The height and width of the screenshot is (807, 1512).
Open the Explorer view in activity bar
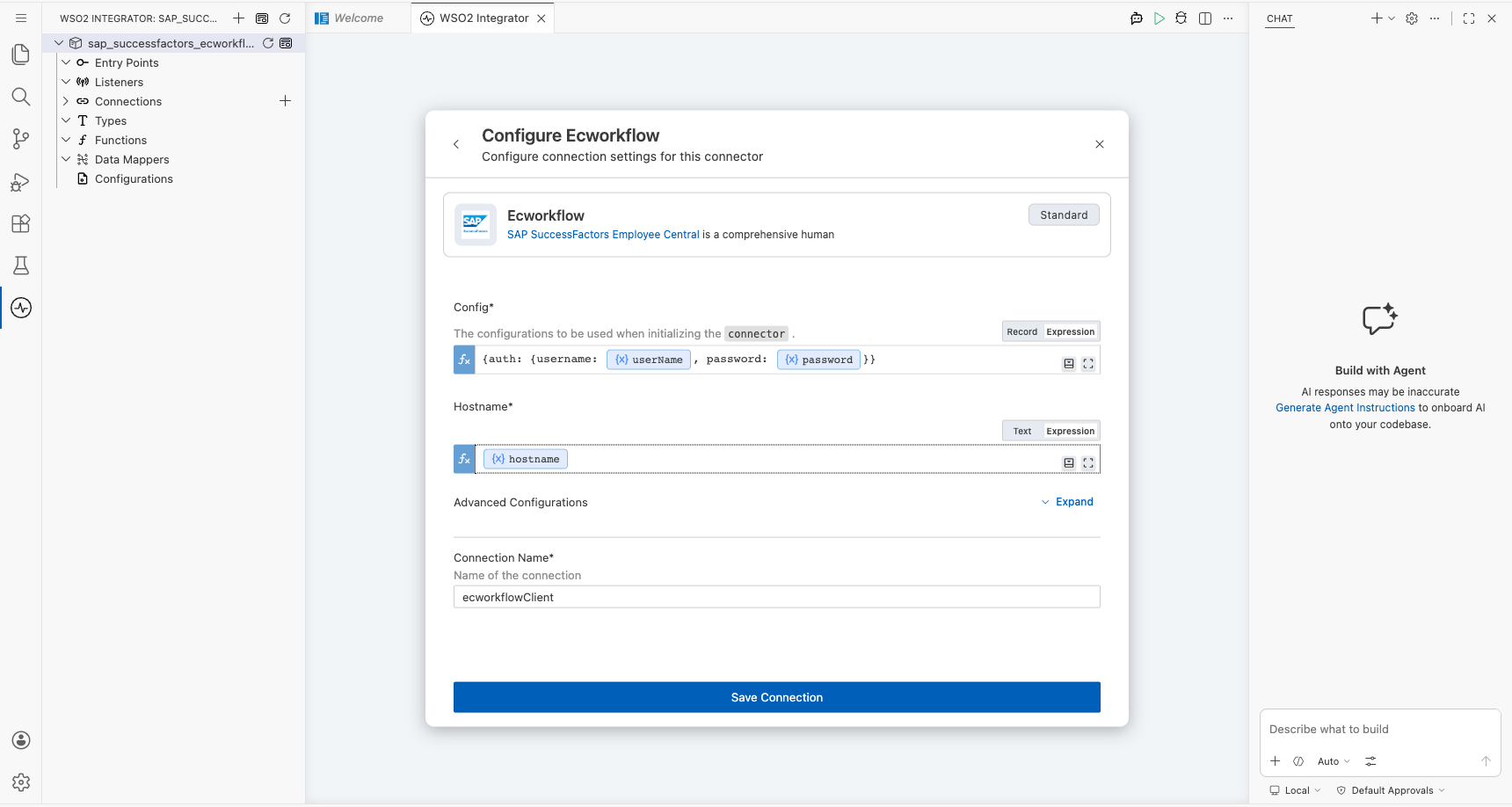(x=21, y=55)
